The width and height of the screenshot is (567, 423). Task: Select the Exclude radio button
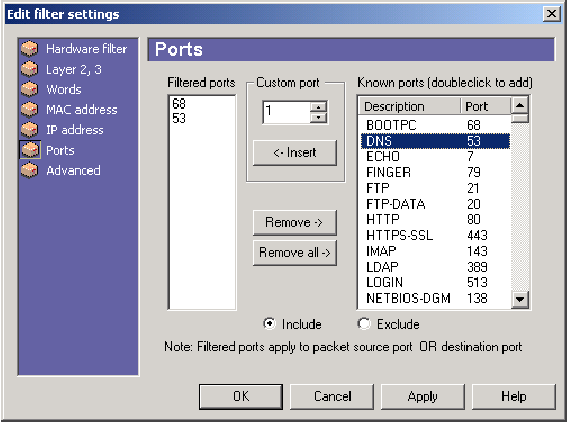364,324
